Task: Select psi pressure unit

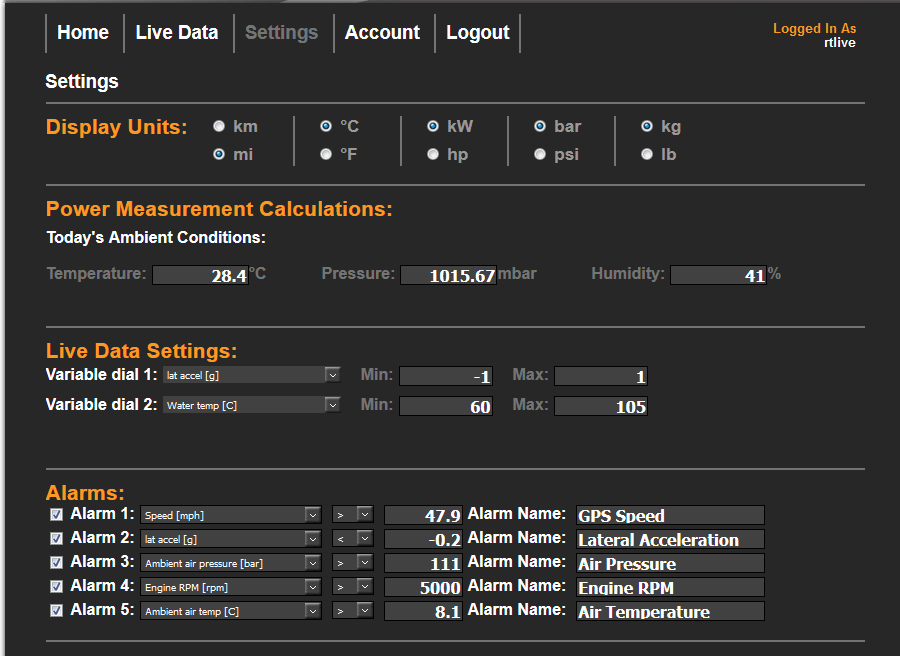Action: click(x=540, y=155)
